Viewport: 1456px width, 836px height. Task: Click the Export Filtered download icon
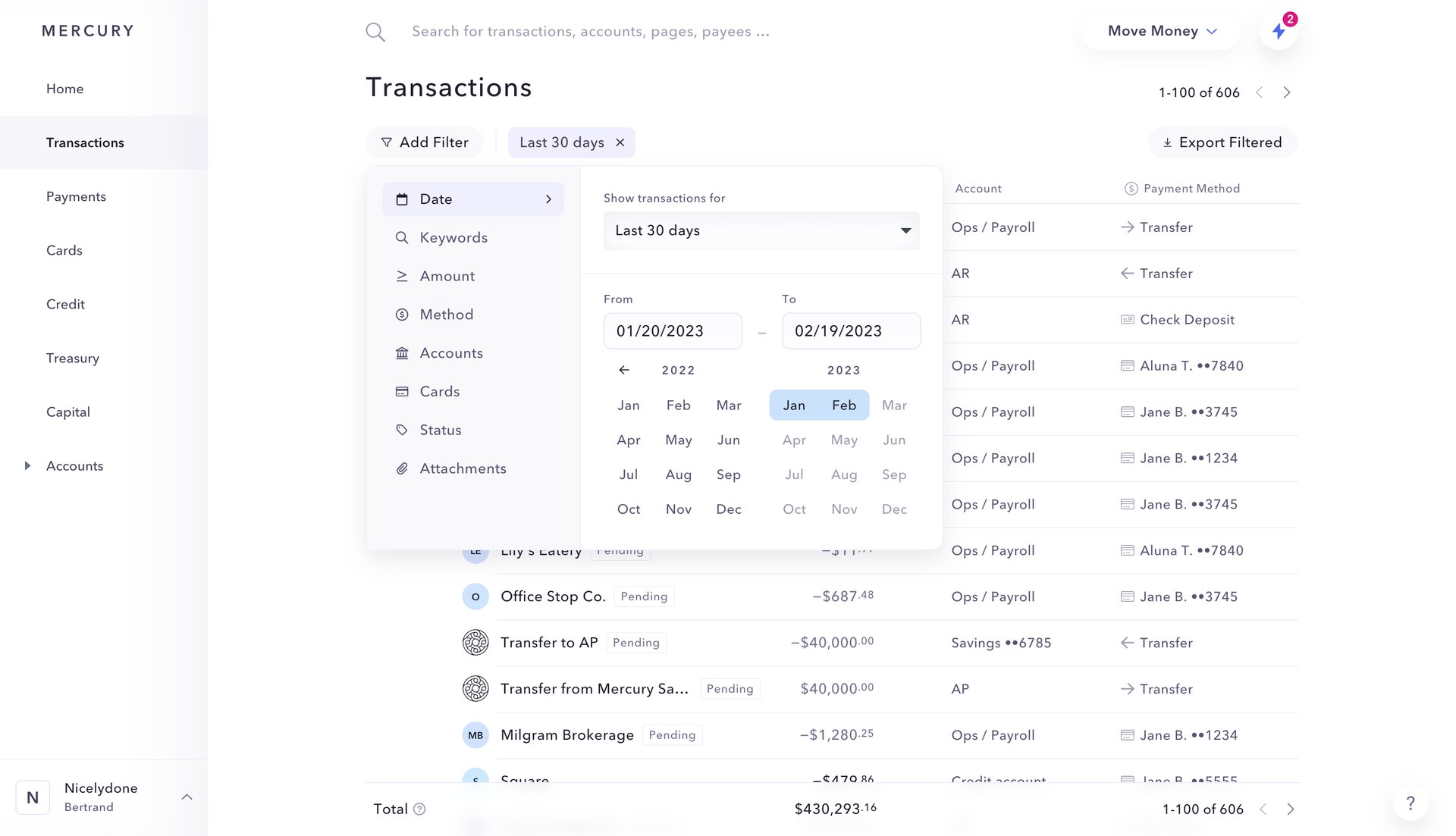click(1168, 142)
